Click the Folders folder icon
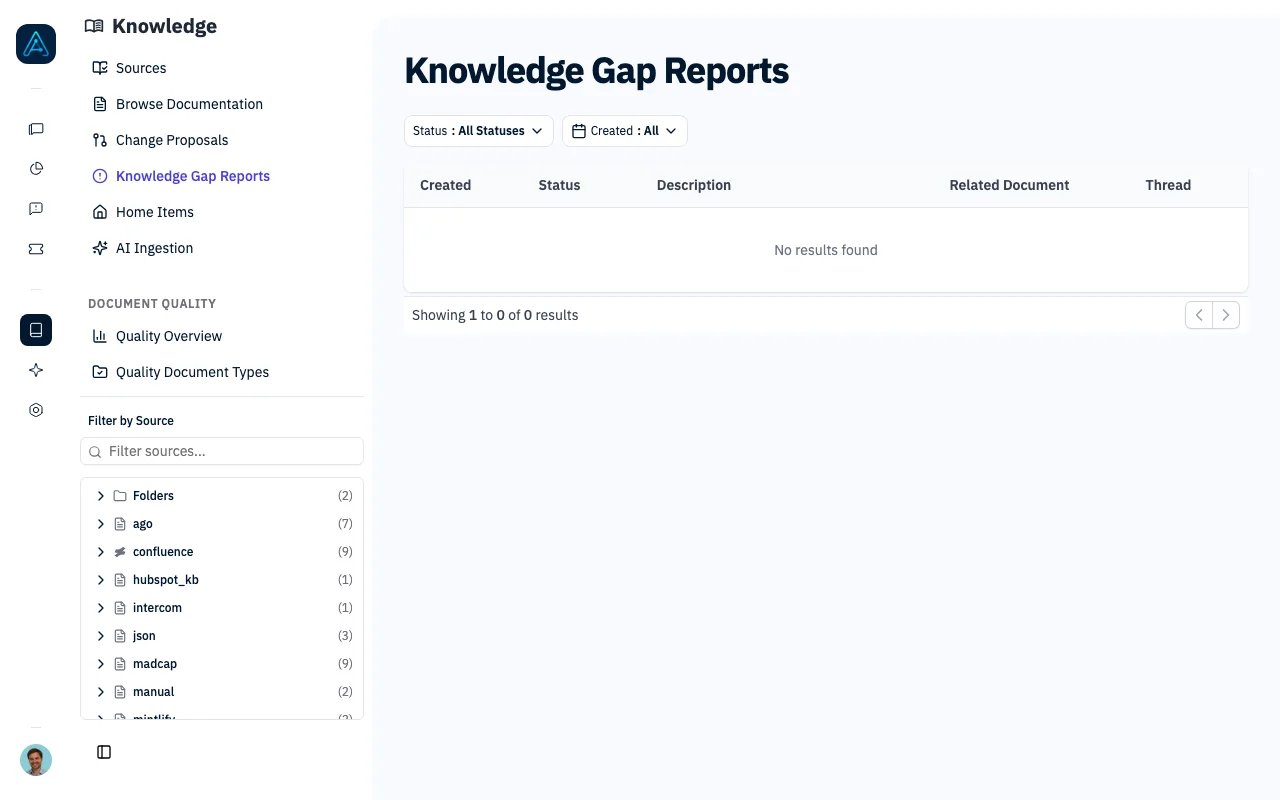 120,496
